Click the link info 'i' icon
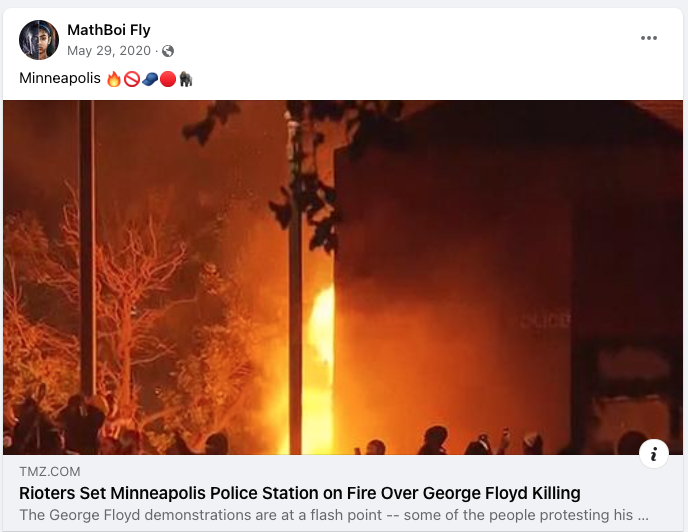688x532 pixels. pos(654,453)
